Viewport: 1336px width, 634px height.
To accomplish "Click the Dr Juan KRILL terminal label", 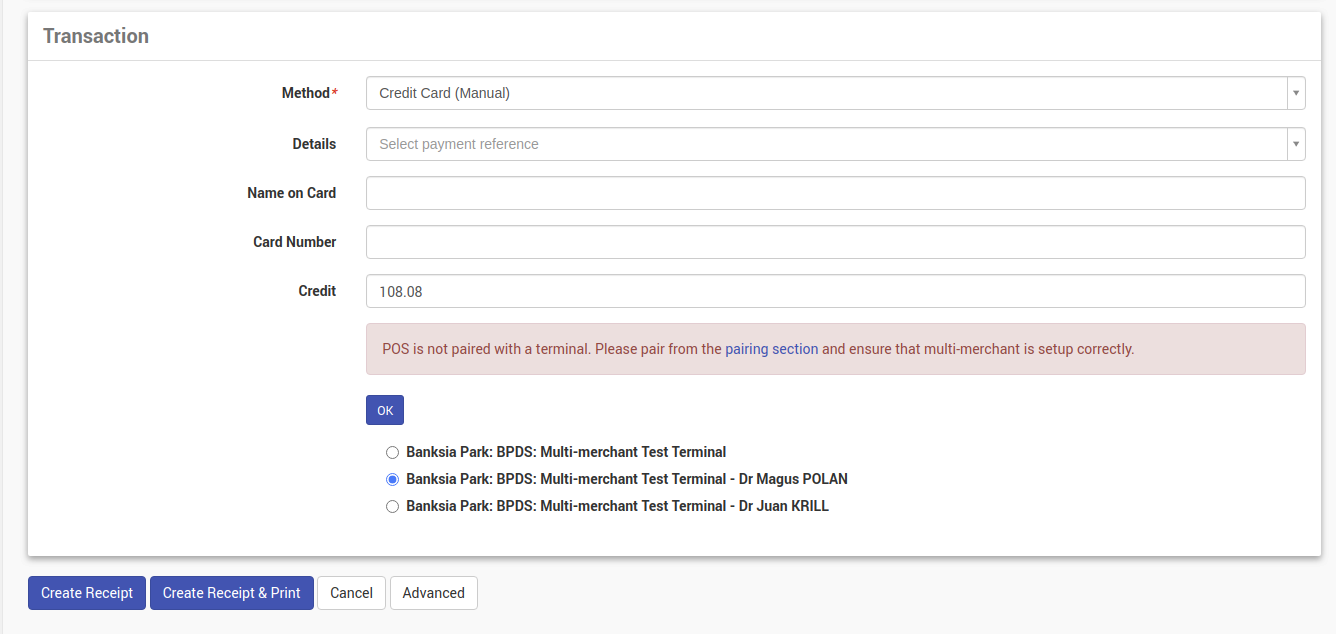I will pyautogui.click(x=617, y=506).
